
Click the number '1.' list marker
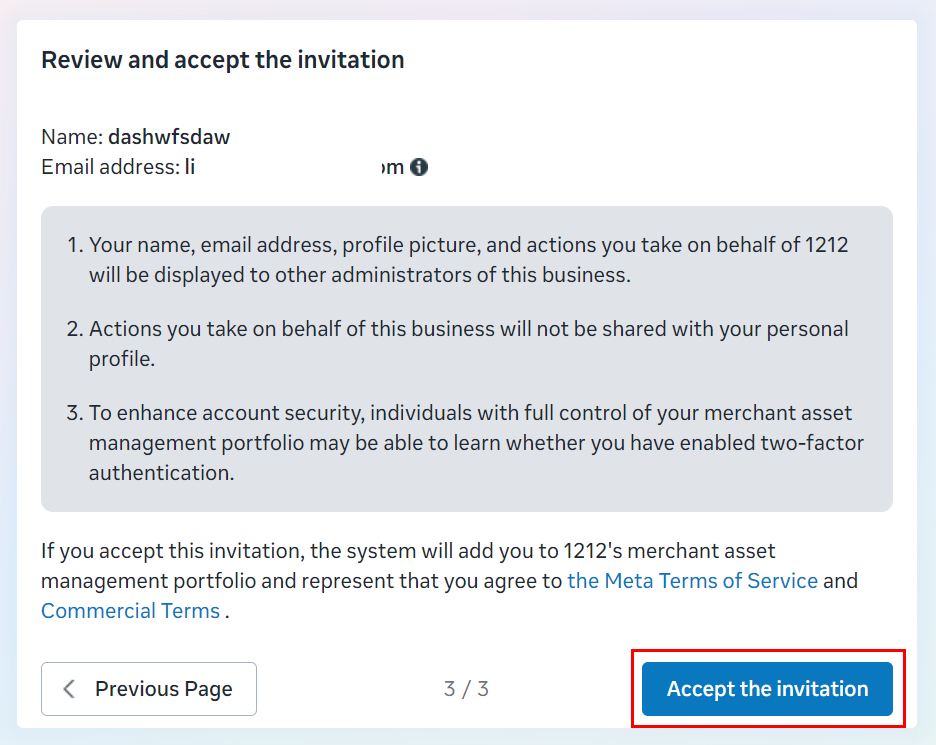point(75,245)
